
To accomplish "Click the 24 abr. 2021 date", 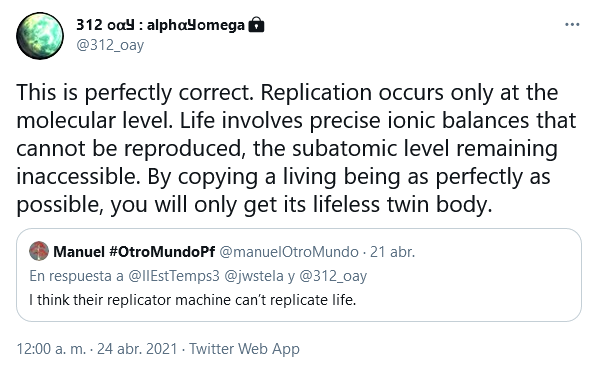I will 137,349.
